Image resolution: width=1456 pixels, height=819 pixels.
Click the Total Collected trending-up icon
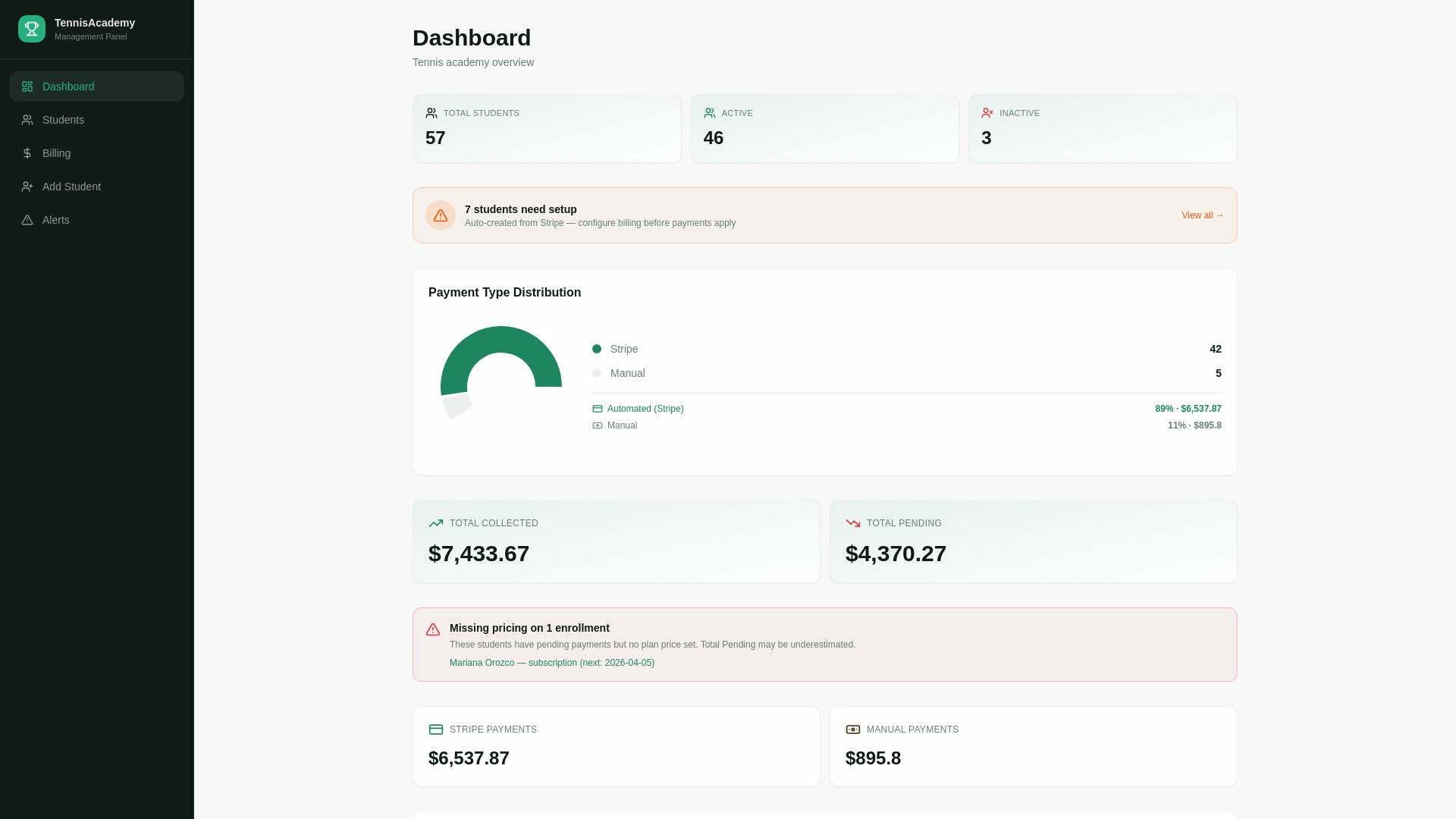(436, 523)
